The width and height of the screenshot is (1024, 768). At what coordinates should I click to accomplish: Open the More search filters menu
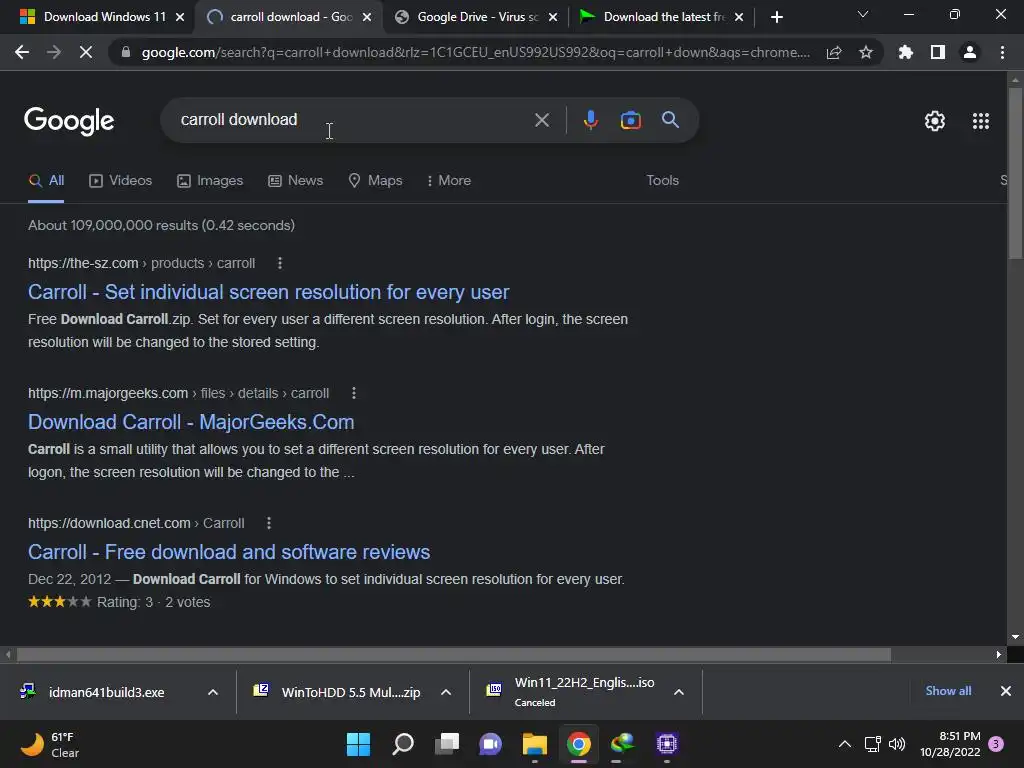point(449,180)
